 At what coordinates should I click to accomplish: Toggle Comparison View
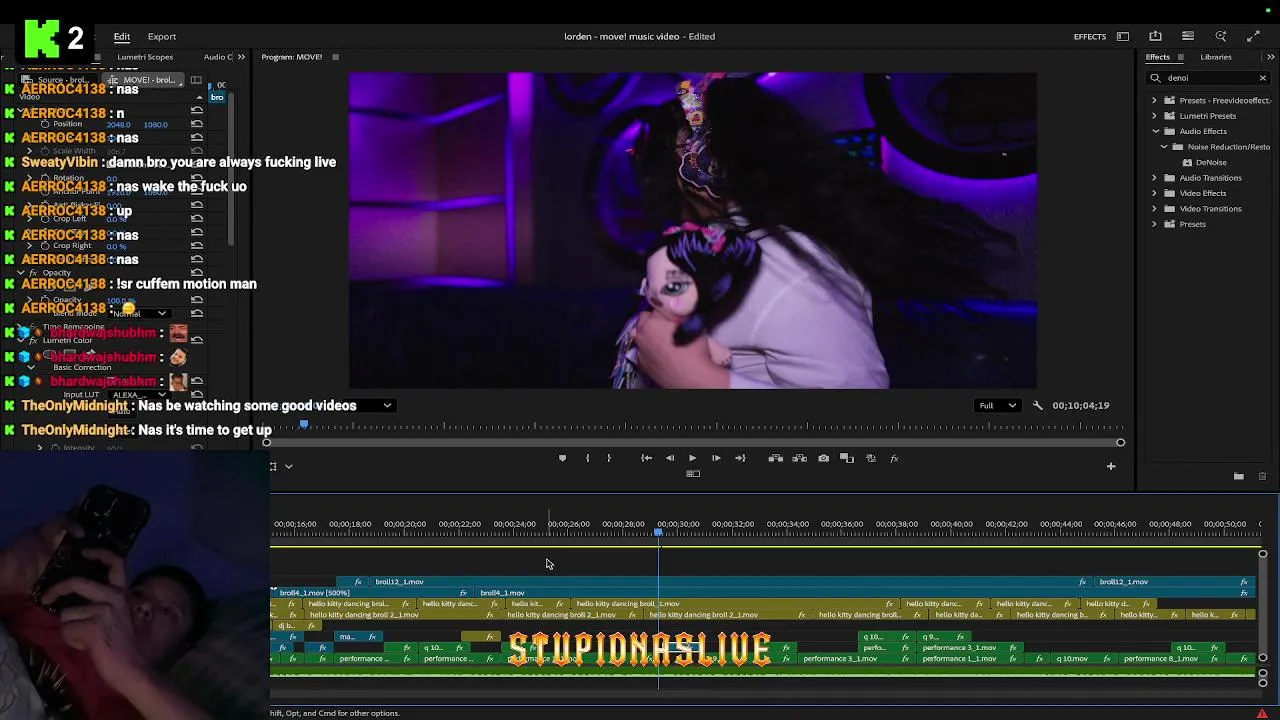[x=847, y=458]
